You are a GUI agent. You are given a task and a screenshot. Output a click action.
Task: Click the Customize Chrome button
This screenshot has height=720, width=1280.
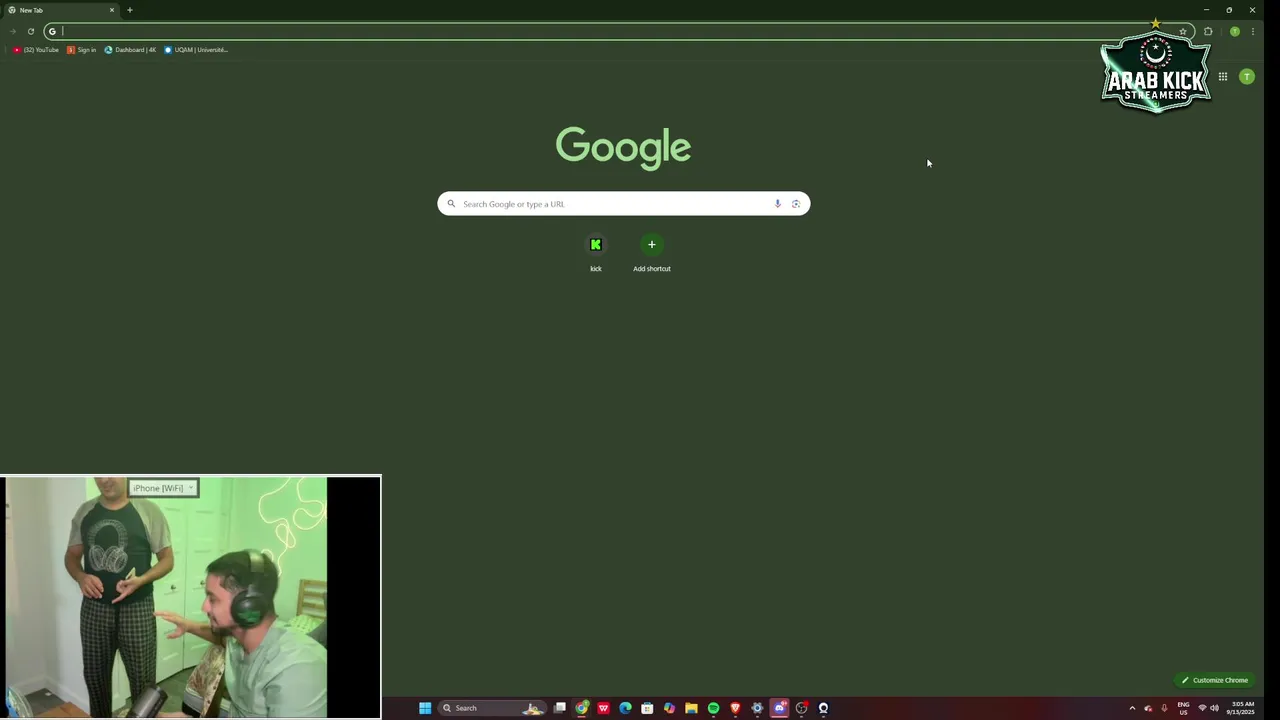tap(1215, 680)
